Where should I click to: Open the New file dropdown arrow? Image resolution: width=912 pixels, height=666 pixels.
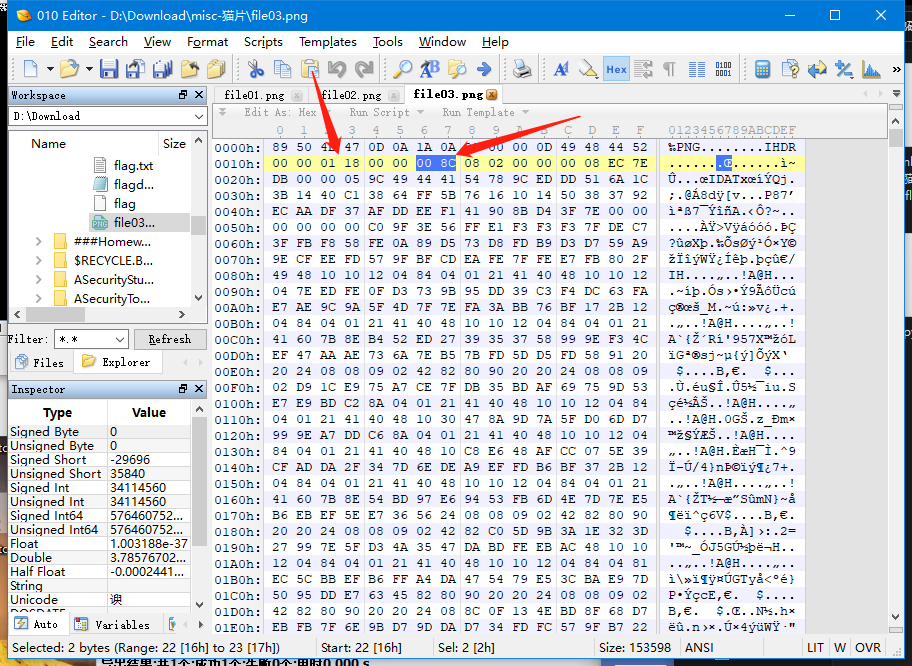pyautogui.click(x=50, y=69)
